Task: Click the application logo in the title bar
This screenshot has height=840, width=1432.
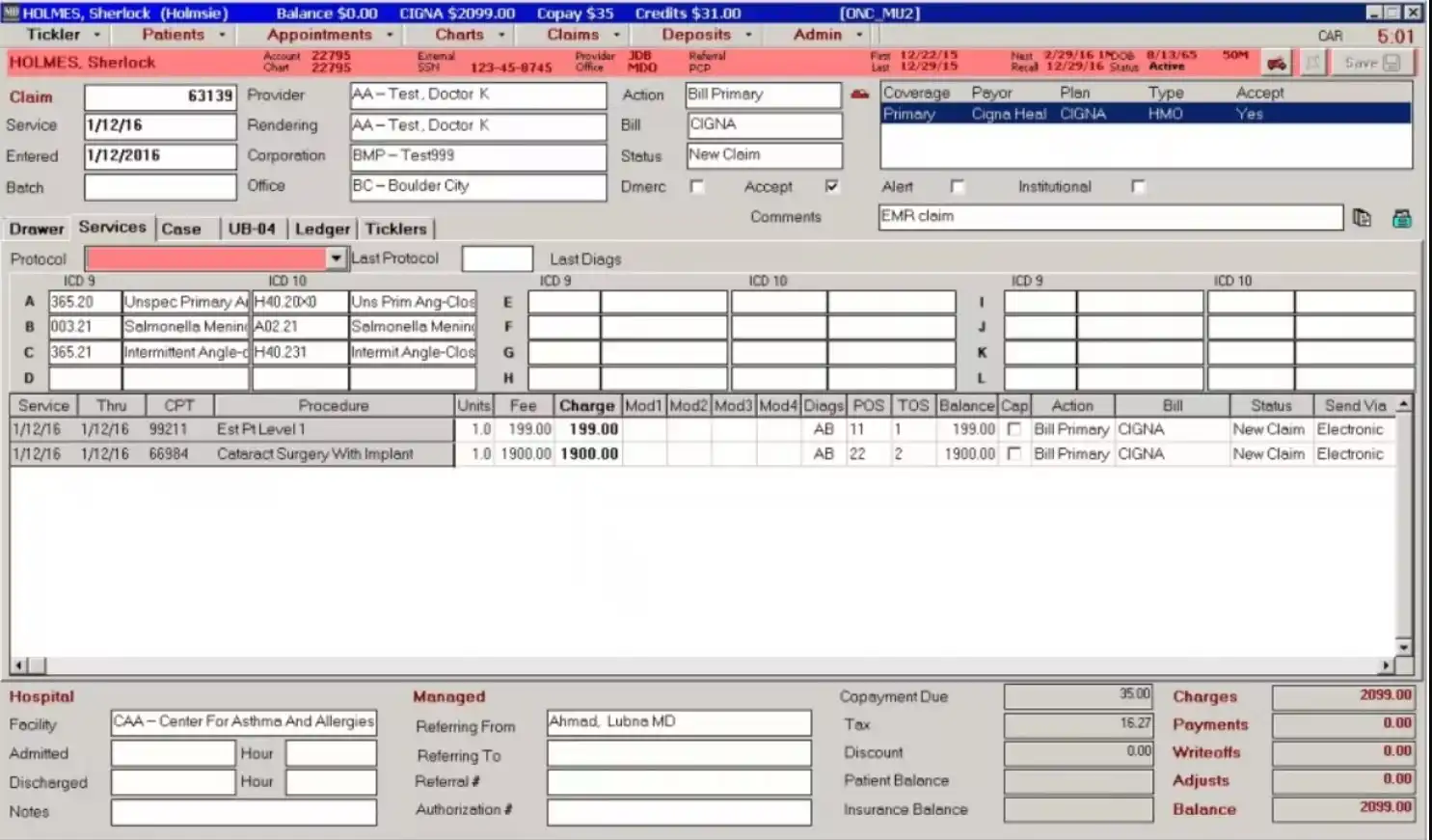Action: (x=10, y=13)
